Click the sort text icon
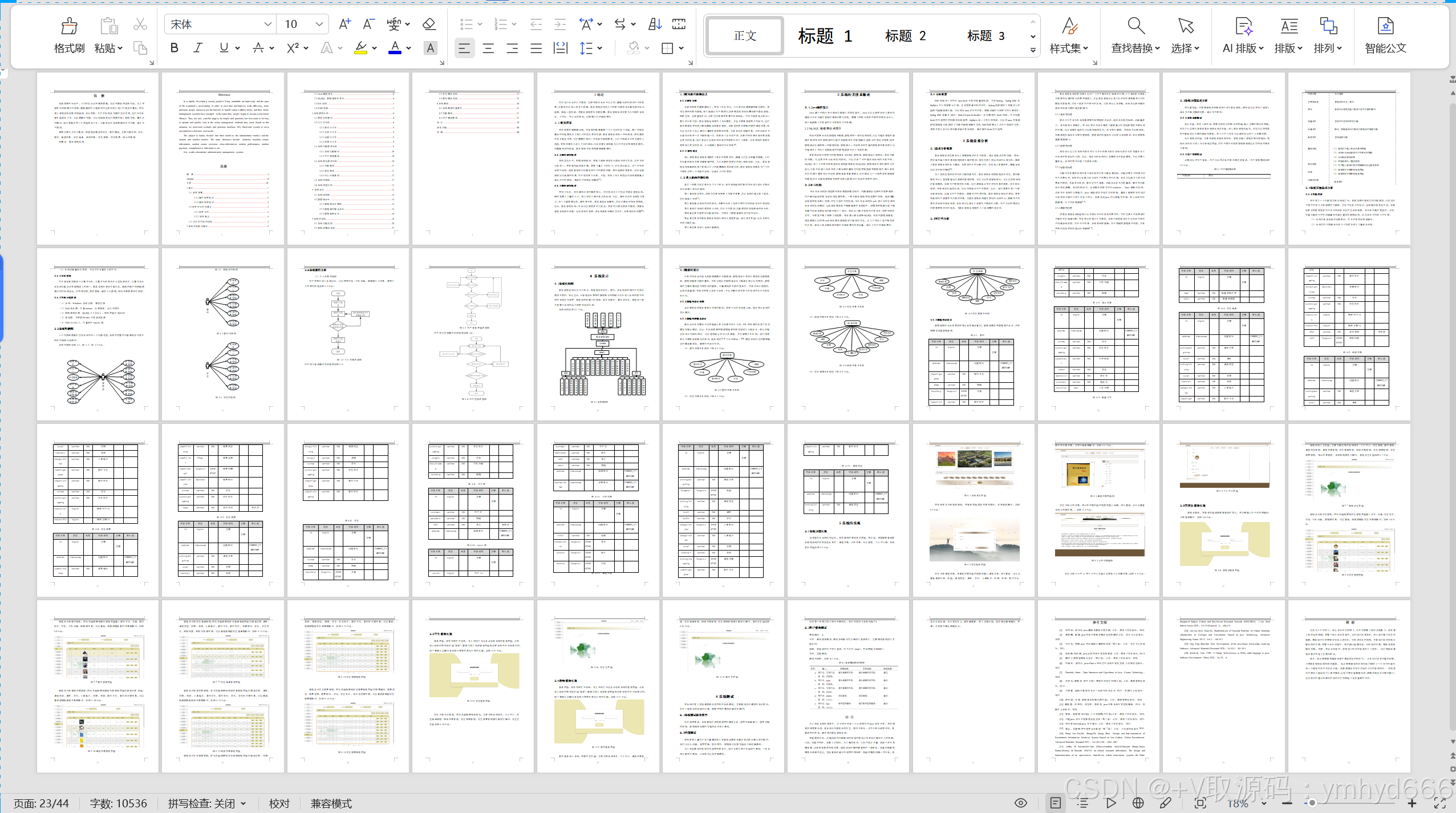The width and height of the screenshot is (1456, 813). pyautogui.click(x=655, y=24)
